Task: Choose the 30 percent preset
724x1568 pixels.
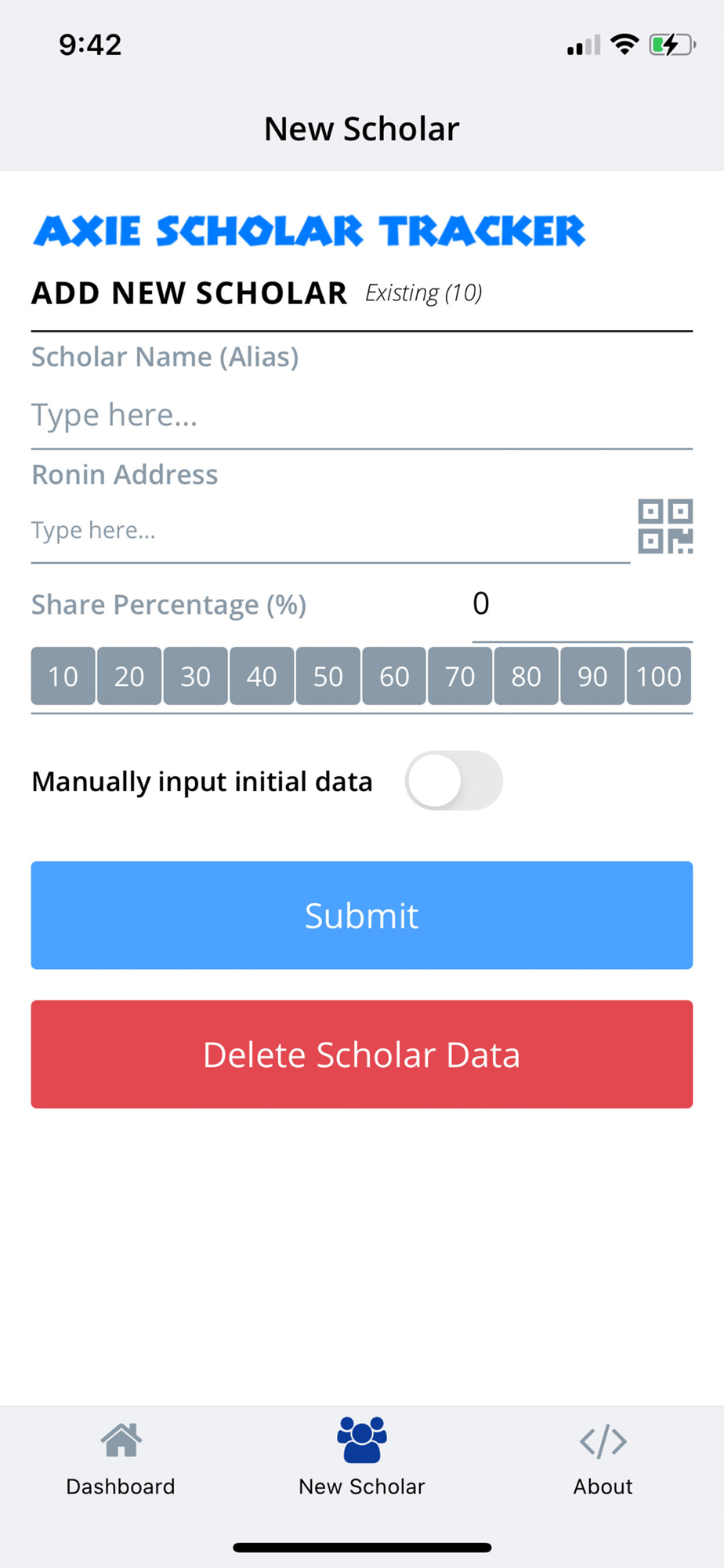Action: 196,676
